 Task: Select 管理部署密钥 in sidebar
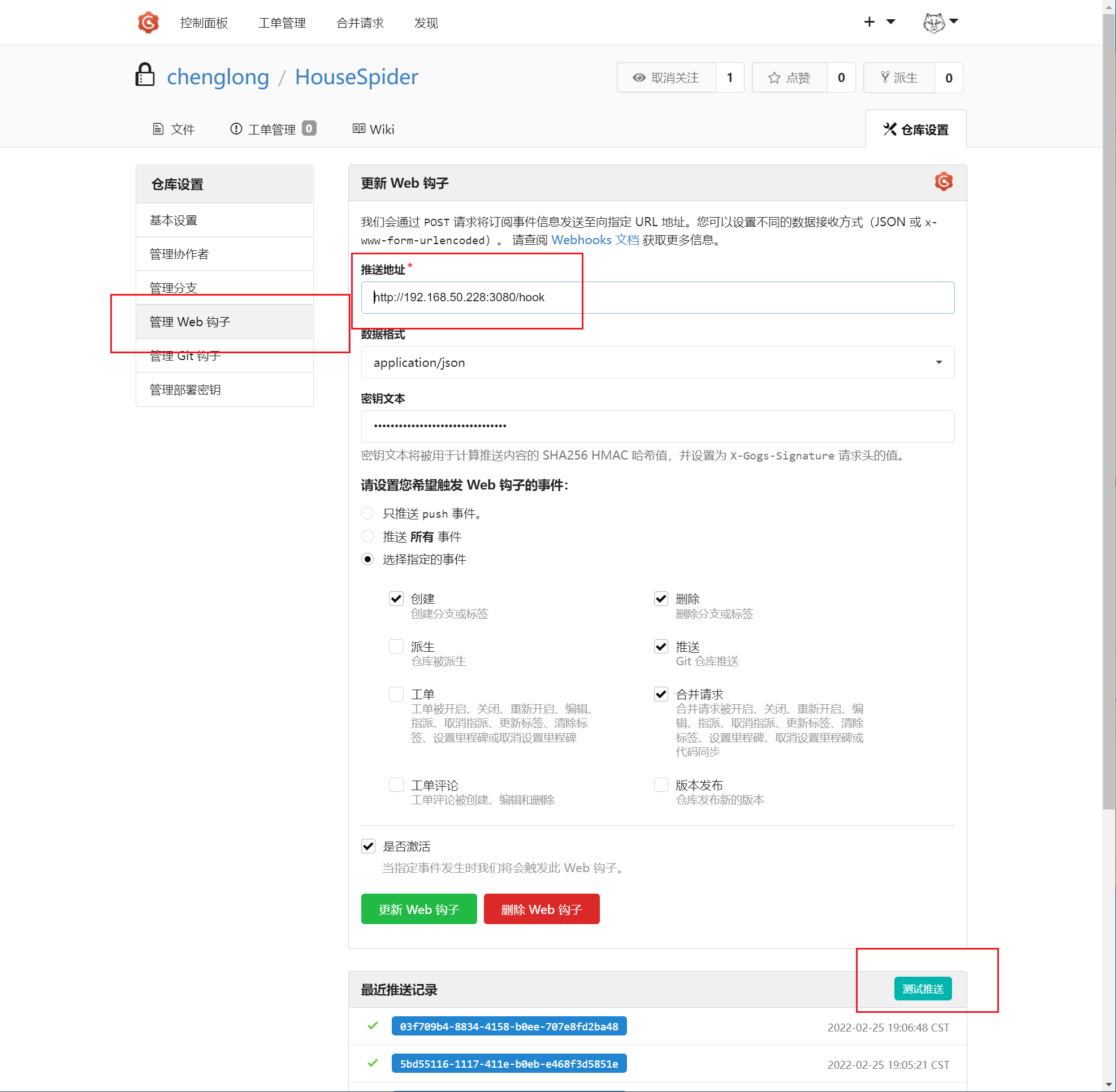click(224, 389)
